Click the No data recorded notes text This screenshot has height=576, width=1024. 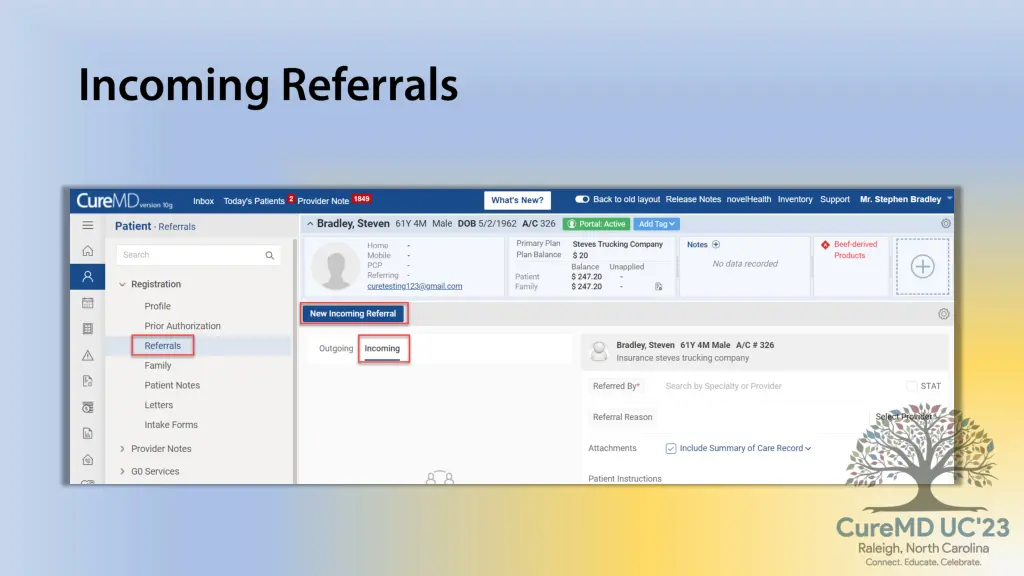point(745,264)
